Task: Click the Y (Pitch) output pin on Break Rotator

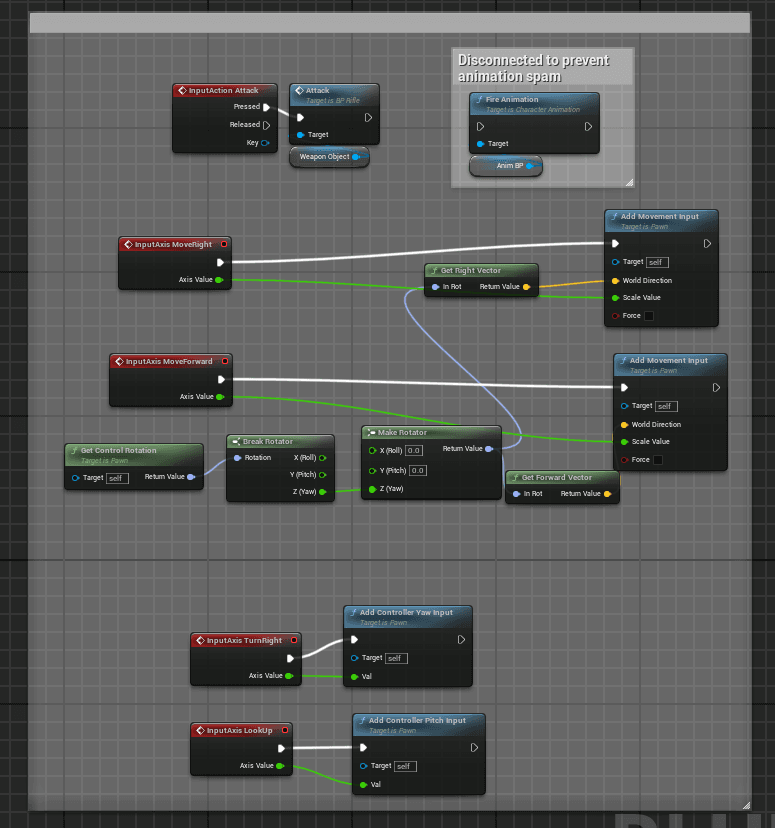Action: point(323,475)
